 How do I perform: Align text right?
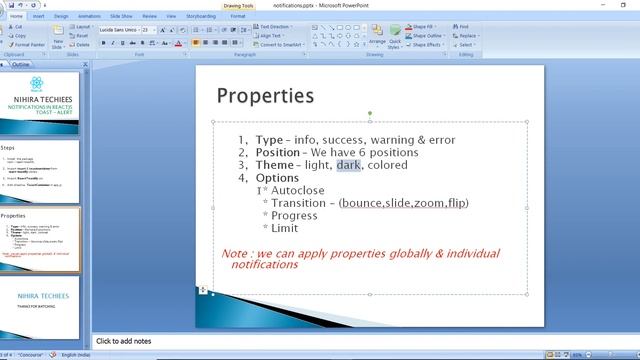(x=215, y=42)
